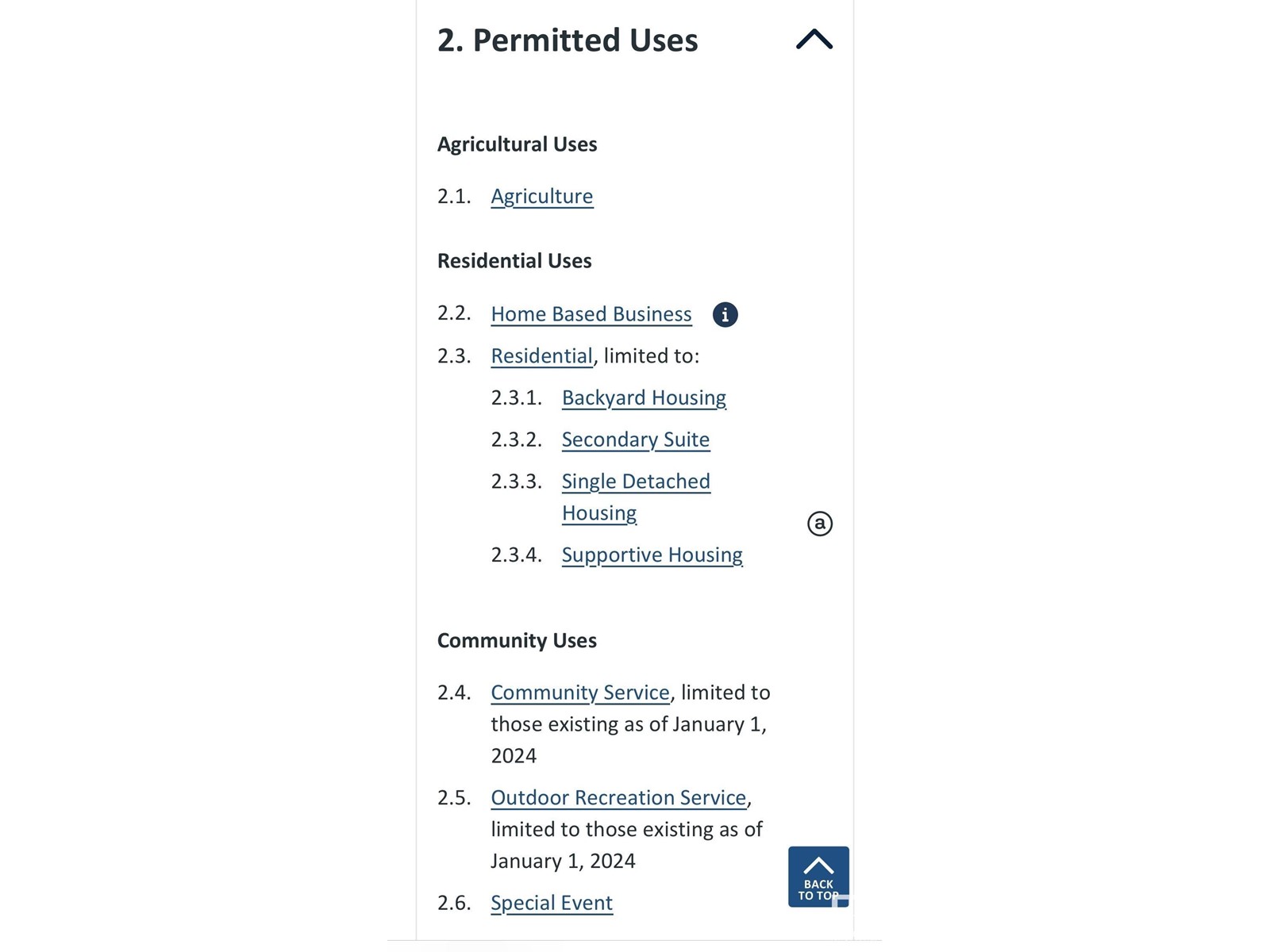Open the Single Detached Housing link
This screenshot has width=1270, height=952.
(x=636, y=497)
